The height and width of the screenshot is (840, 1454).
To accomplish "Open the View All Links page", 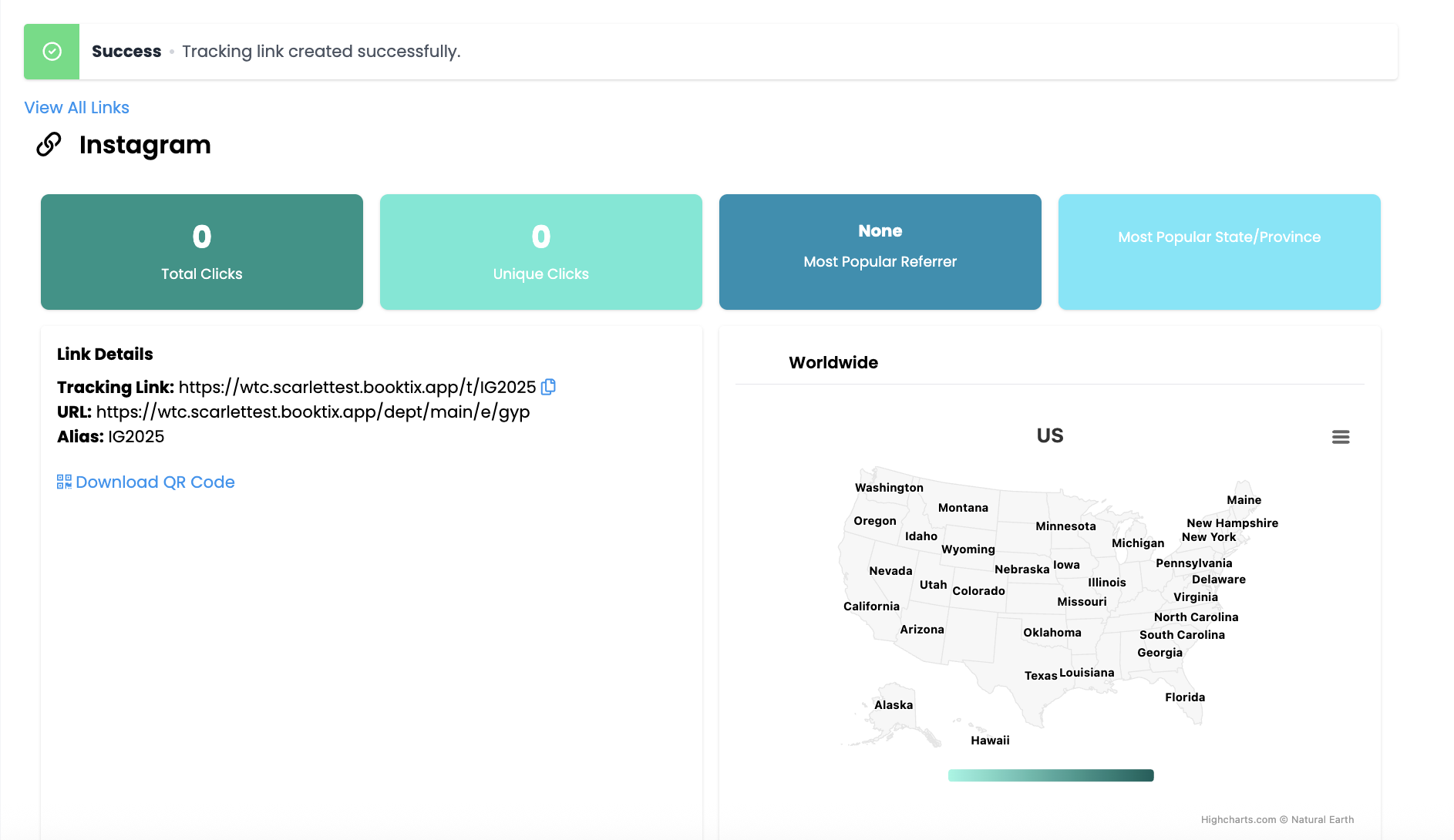I will [x=76, y=108].
